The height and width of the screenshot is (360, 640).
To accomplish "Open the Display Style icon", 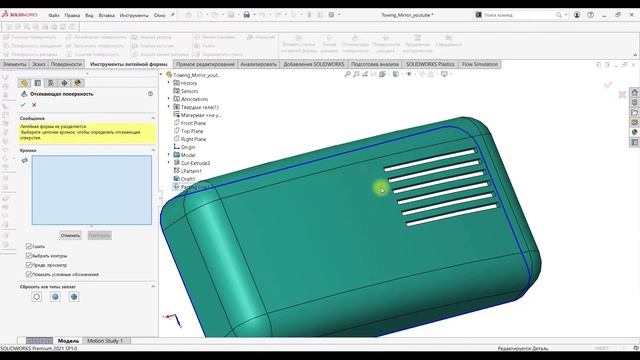I will pos(396,74).
